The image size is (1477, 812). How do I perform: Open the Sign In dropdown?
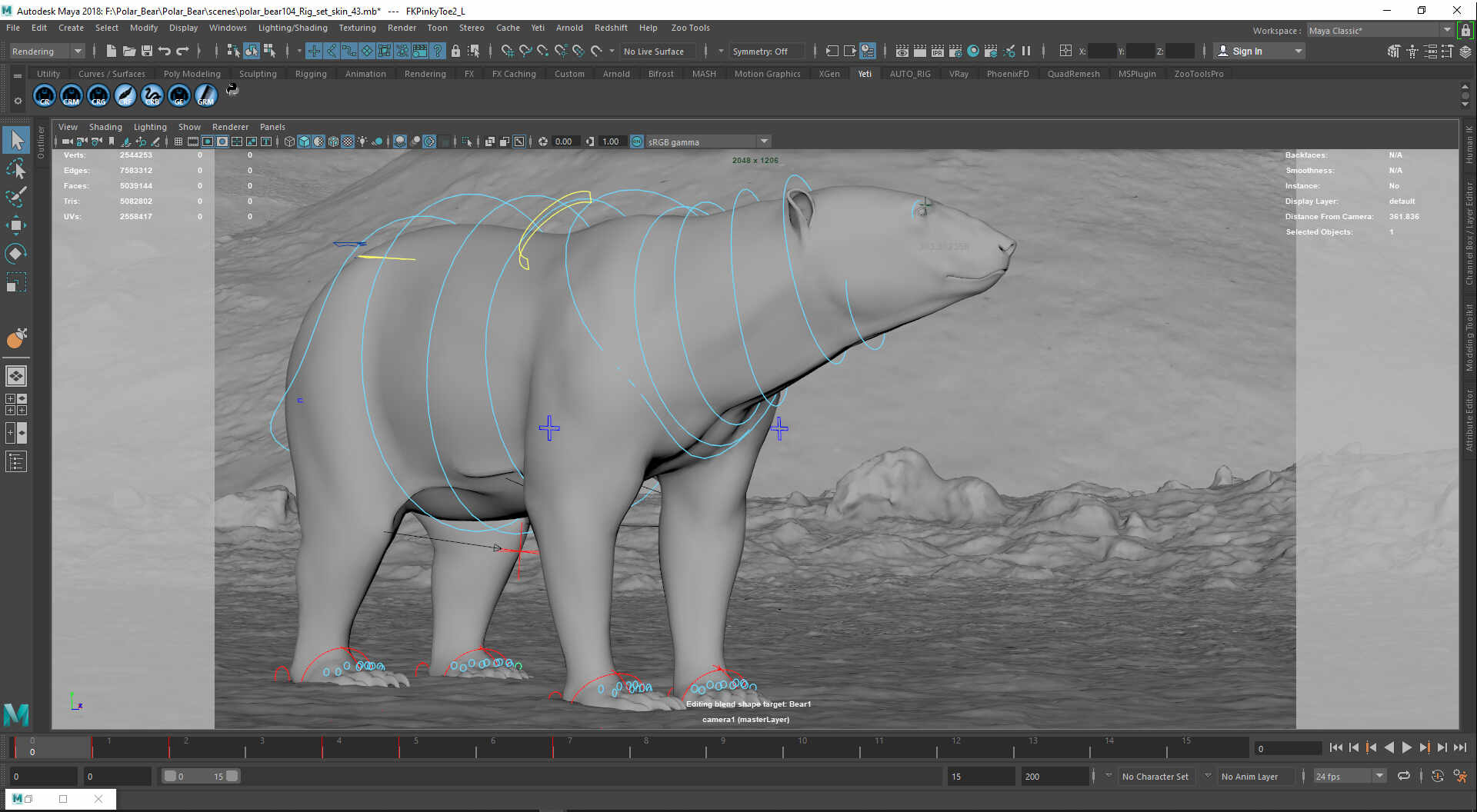pos(1259,51)
